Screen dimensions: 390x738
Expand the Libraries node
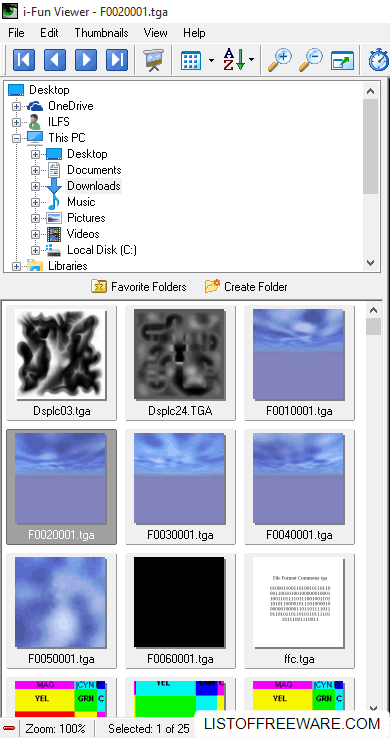pos(16,266)
